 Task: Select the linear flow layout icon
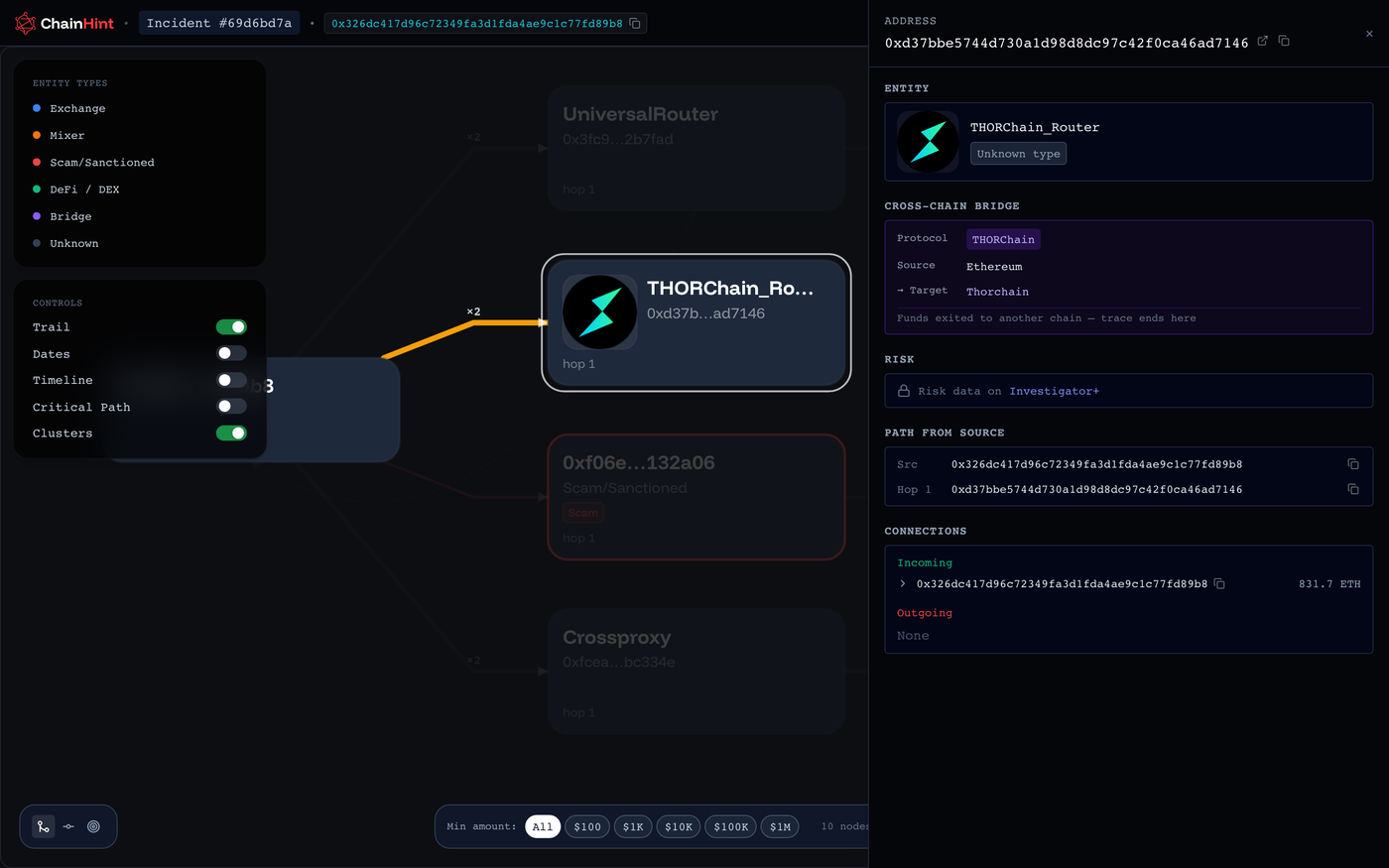coord(68,826)
